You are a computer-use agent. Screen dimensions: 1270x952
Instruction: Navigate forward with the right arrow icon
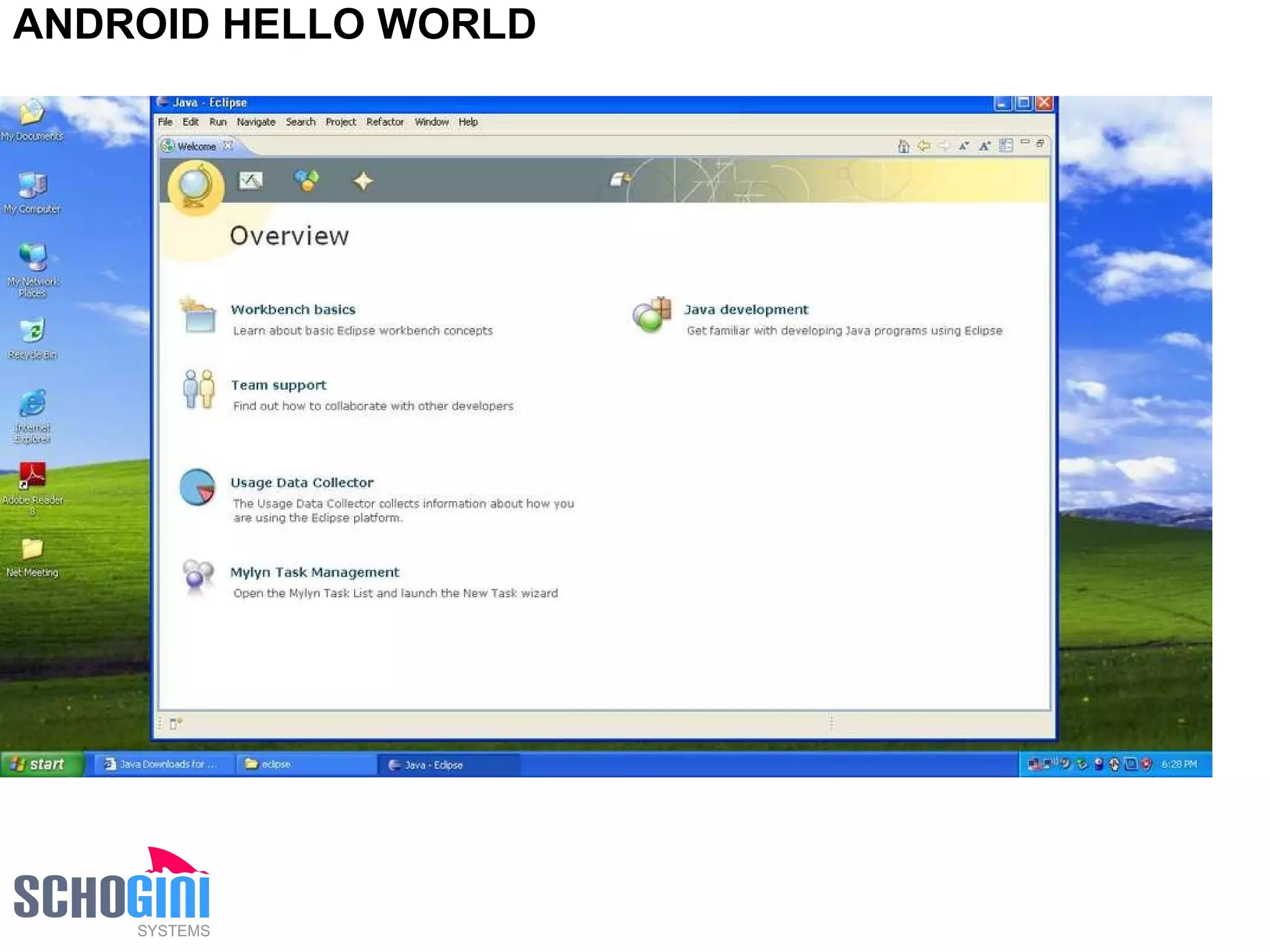pyautogui.click(x=944, y=146)
